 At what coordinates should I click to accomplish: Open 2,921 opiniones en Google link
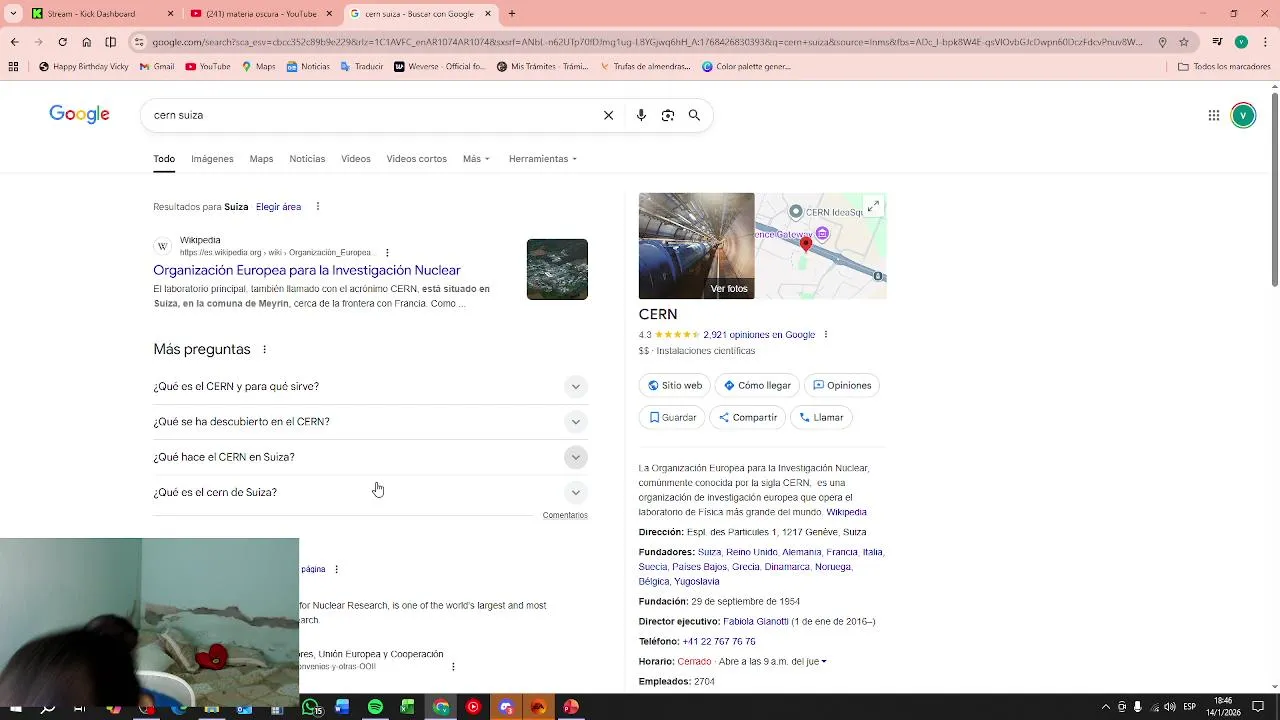[759, 335]
